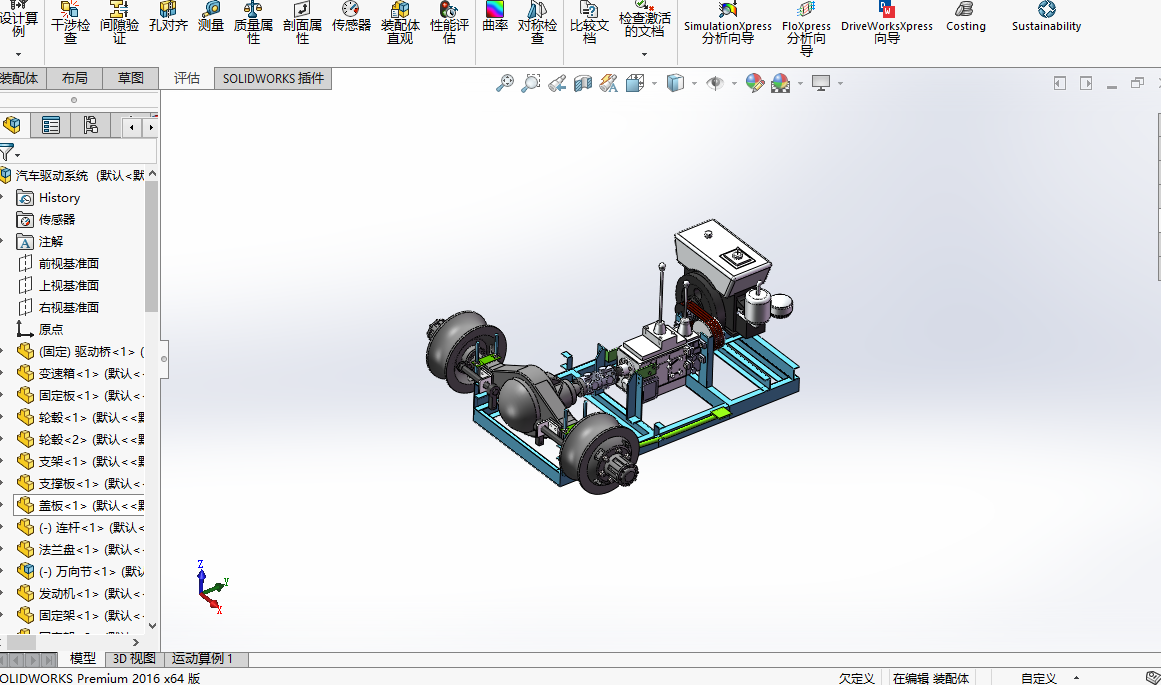Show earlier manager tabs with left arrow
The width and height of the screenshot is (1161, 685).
(x=132, y=127)
